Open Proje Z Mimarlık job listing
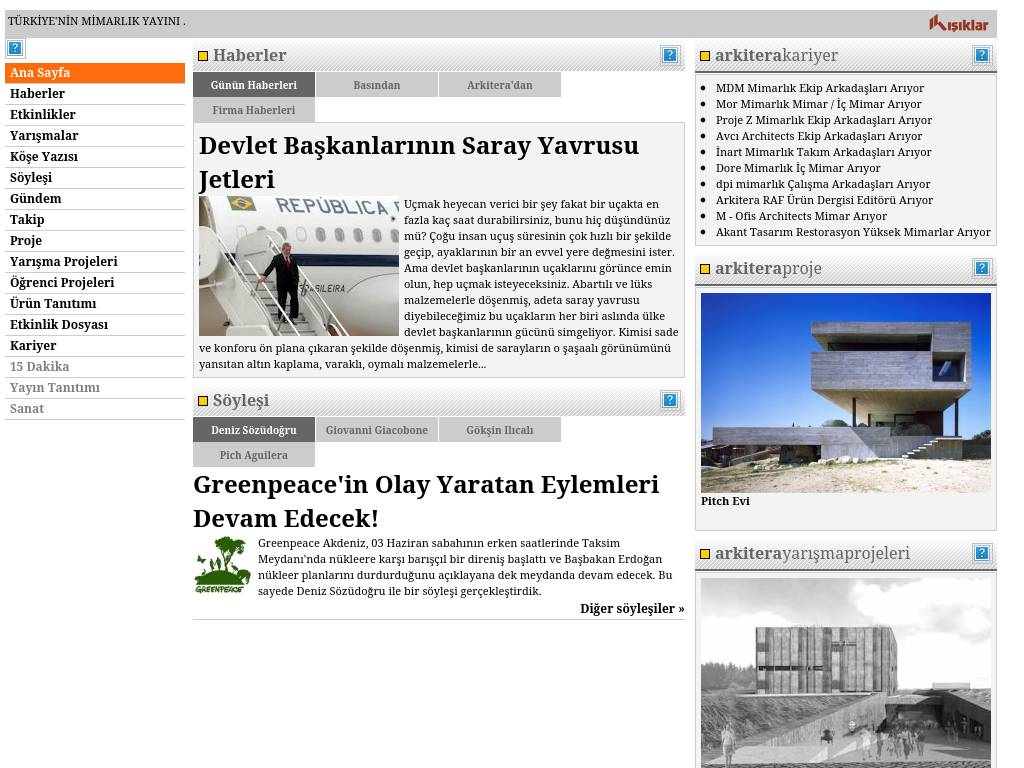The image size is (1024, 768). (x=824, y=120)
